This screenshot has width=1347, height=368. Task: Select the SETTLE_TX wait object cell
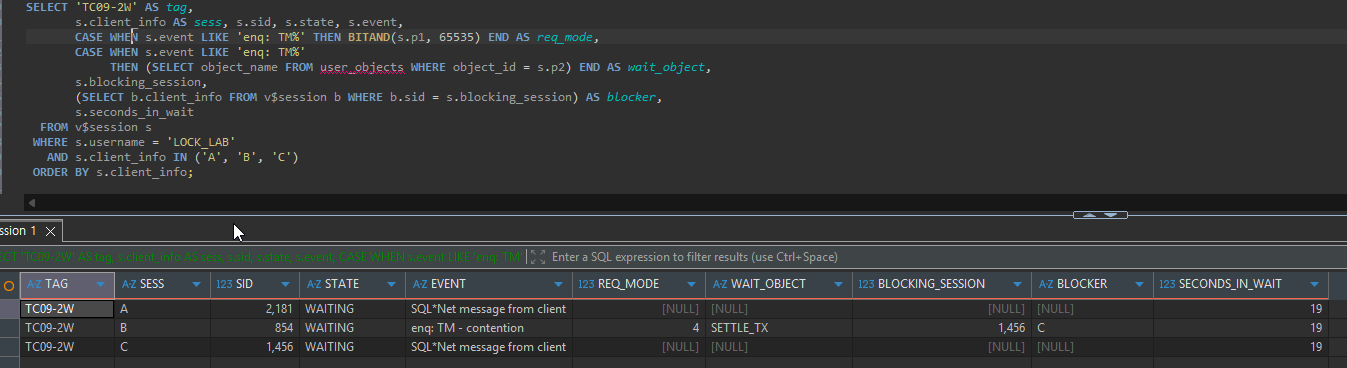click(778, 328)
